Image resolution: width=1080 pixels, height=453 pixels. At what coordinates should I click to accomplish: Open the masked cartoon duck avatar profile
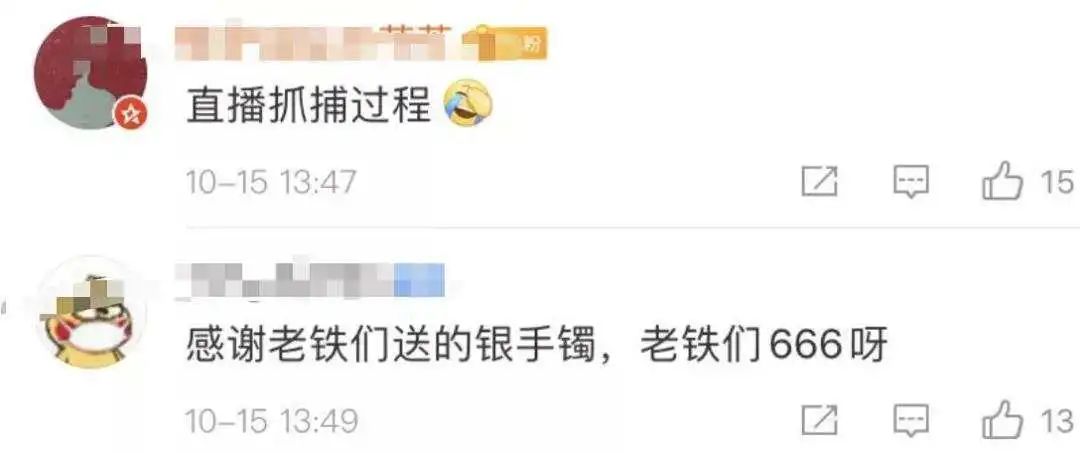90,313
